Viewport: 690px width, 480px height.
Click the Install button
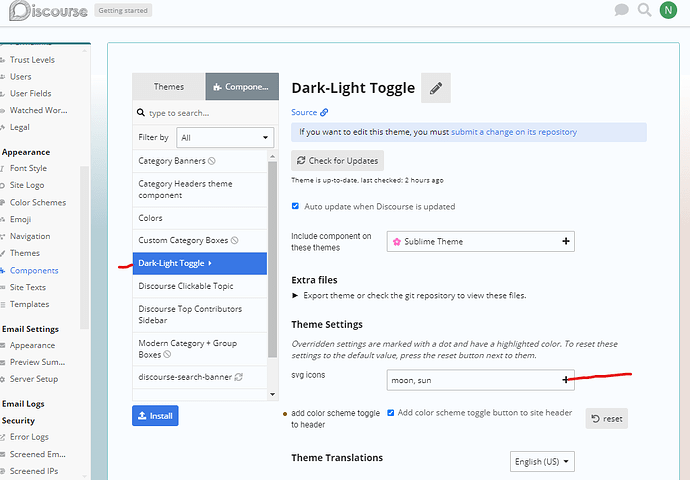(x=155, y=416)
